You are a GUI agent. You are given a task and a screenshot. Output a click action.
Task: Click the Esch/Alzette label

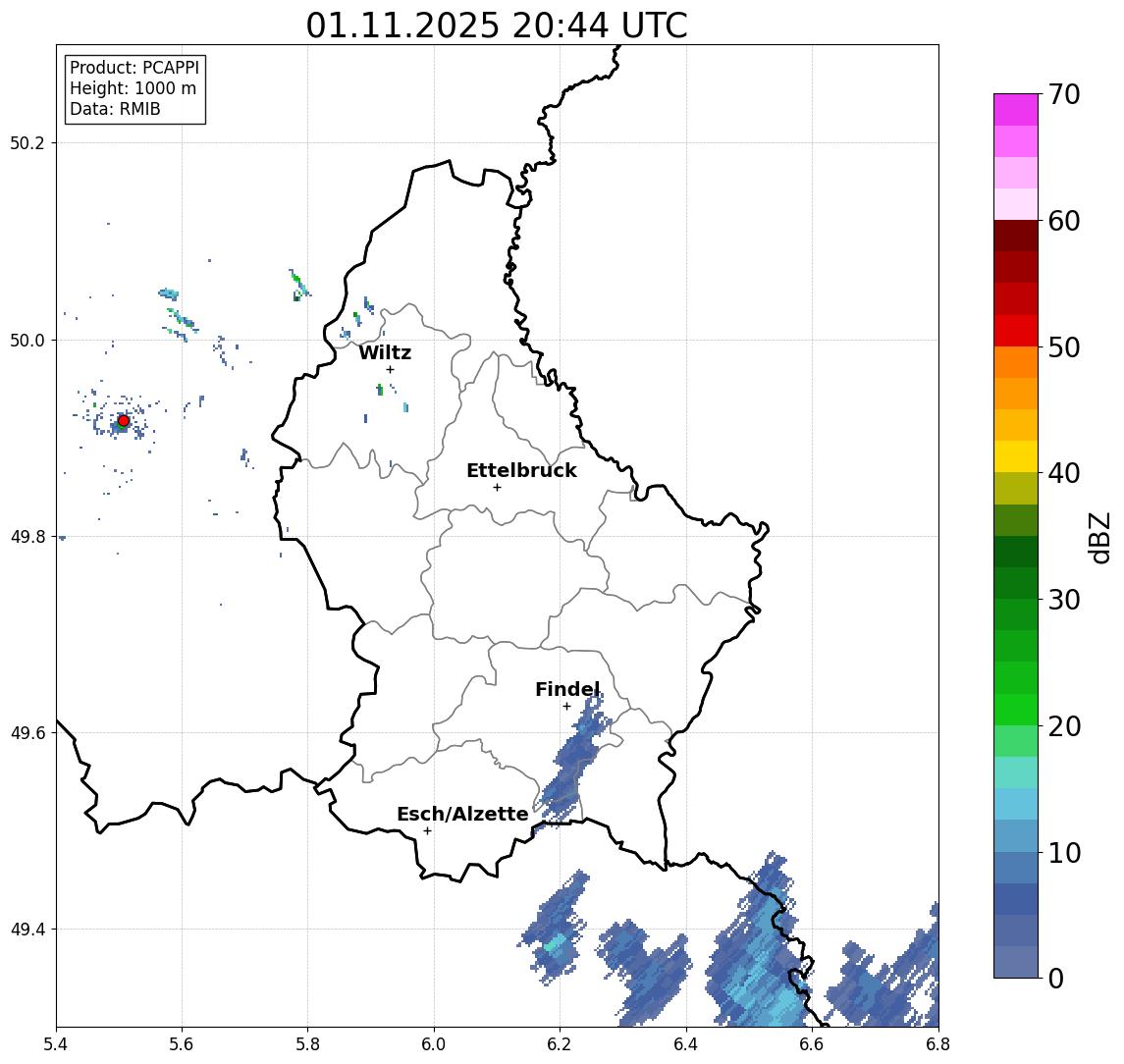tap(462, 814)
